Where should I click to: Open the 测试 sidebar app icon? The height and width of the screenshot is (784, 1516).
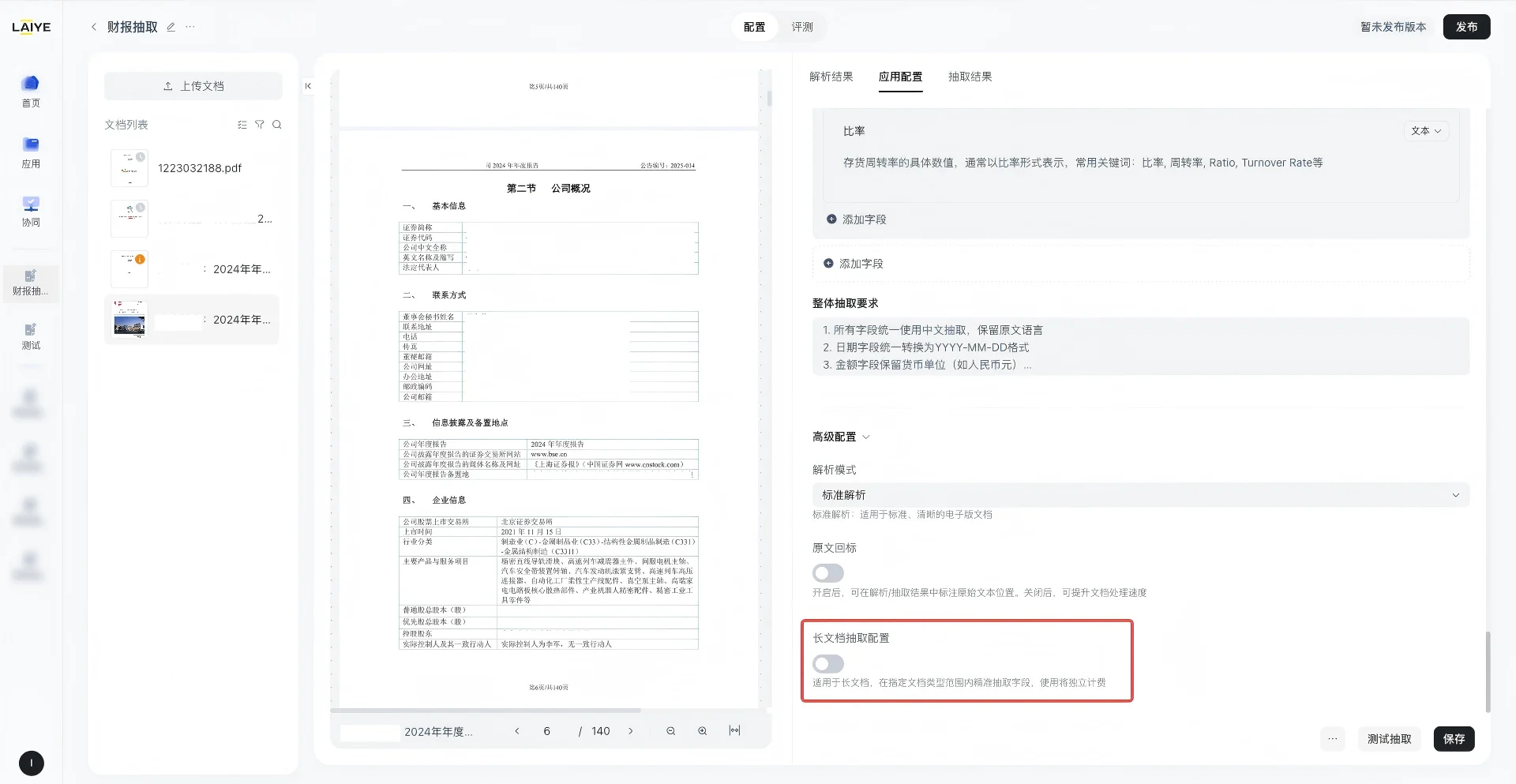pos(31,336)
